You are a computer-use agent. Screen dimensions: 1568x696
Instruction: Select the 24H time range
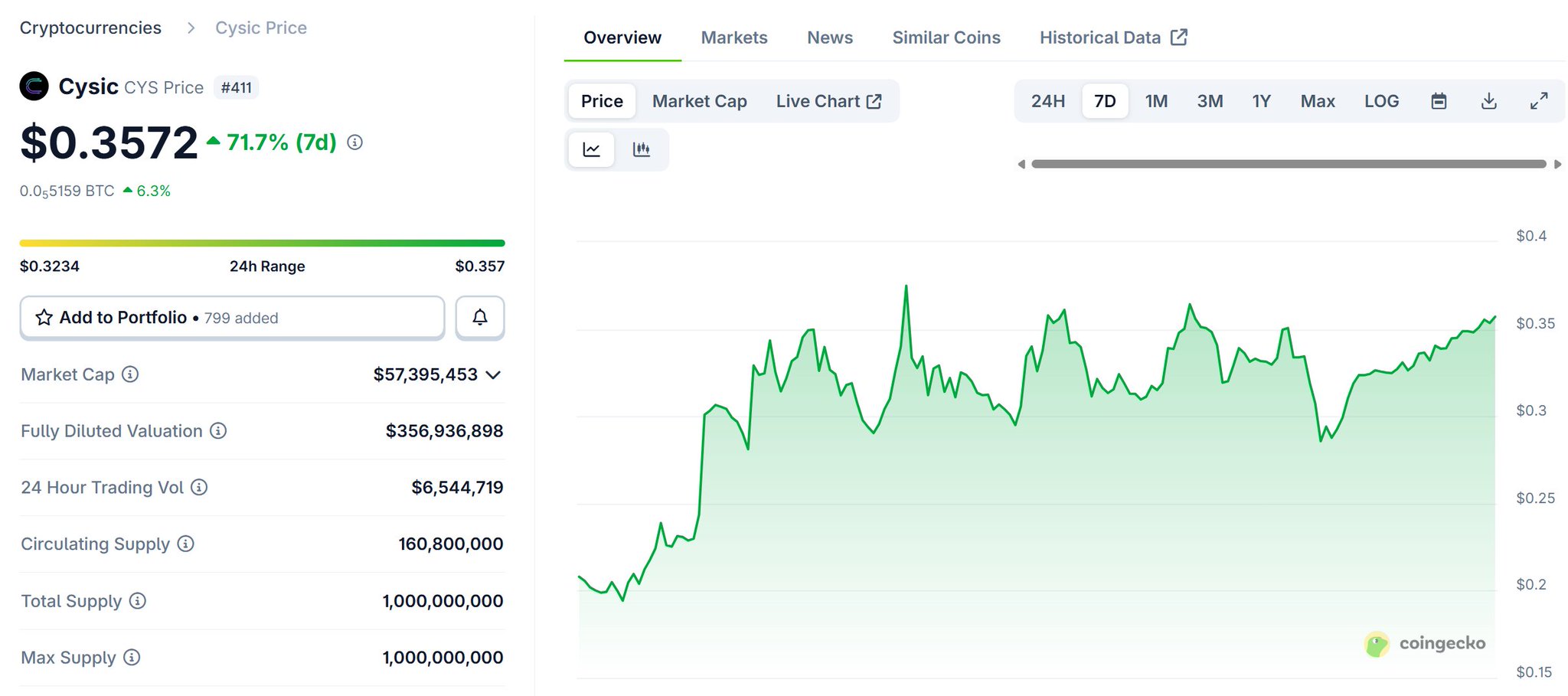(1047, 101)
